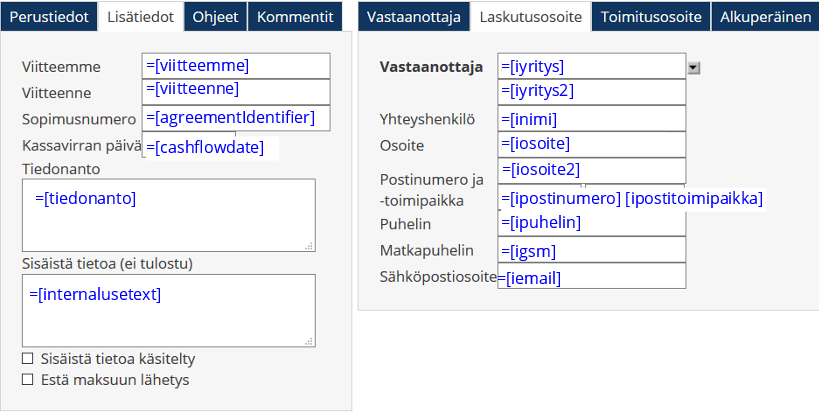Focus the Yhteyshenkilö name field
Image resolution: width=819 pixels, height=414 pixels.
coord(591,118)
